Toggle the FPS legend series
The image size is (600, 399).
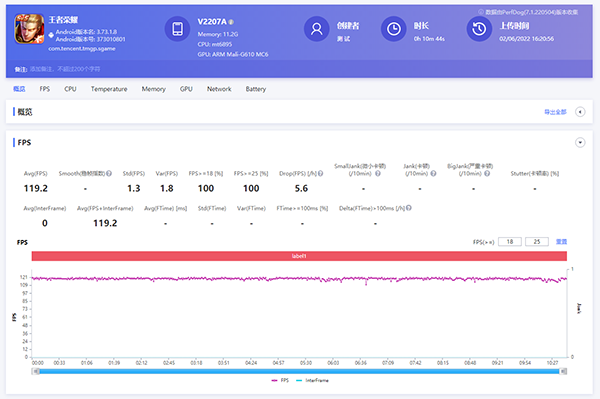pyautogui.click(x=280, y=380)
